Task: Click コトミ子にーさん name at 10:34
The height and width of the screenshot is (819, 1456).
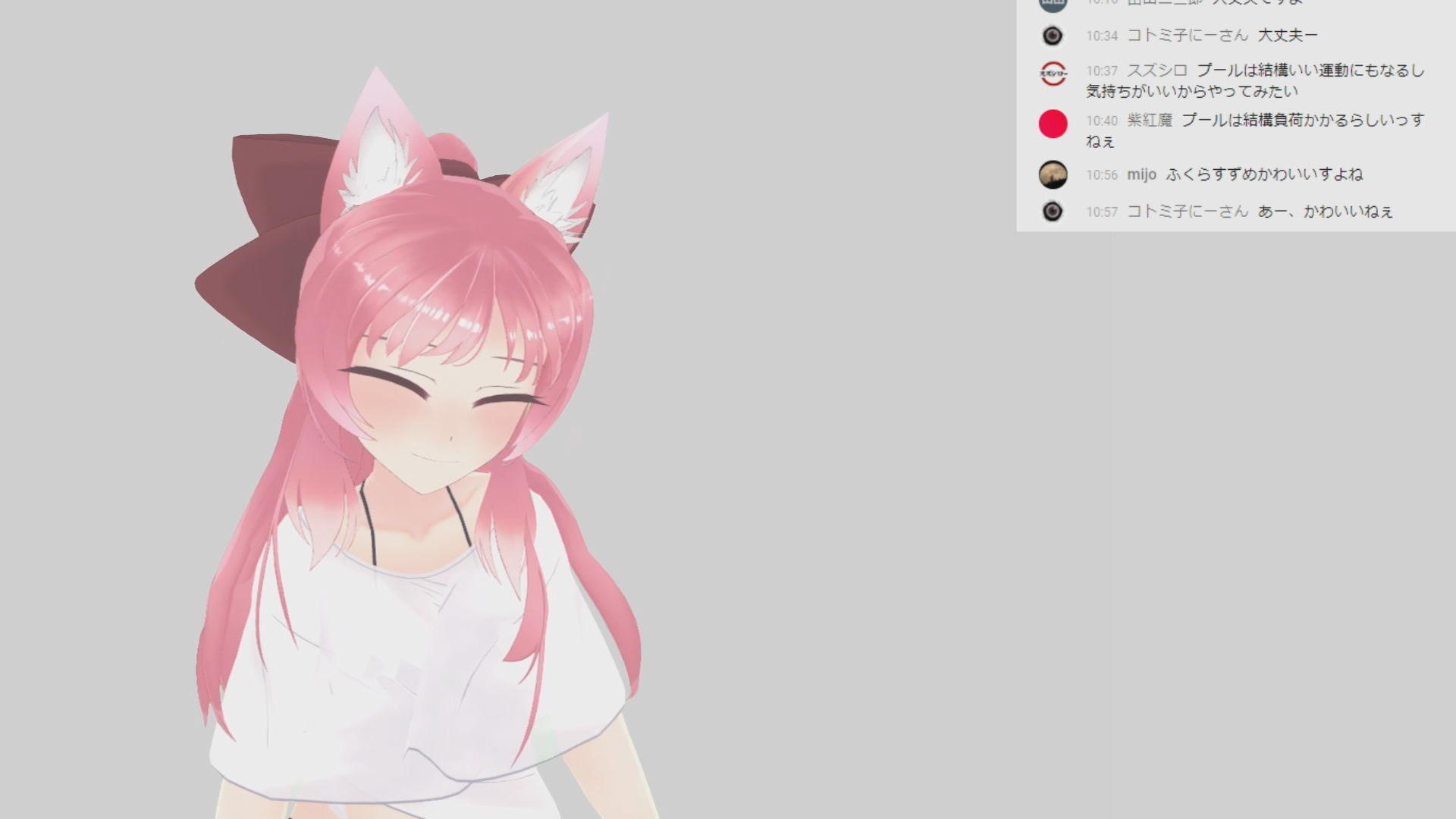Action: (x=1187, y=36)
